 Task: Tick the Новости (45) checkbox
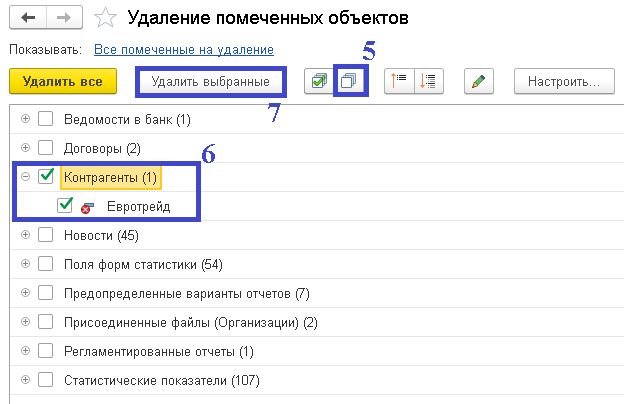45,235
